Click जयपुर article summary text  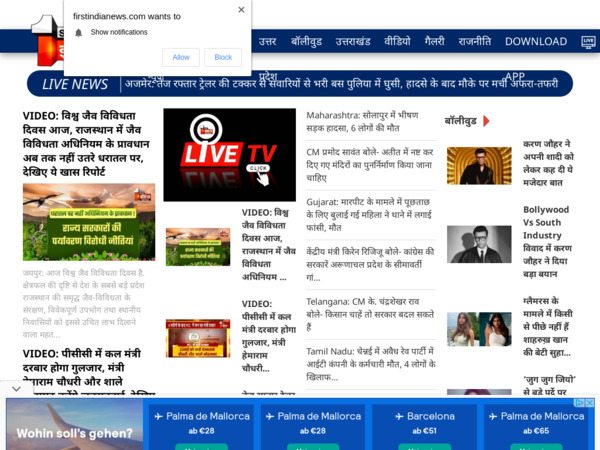[x=83, y=303]
